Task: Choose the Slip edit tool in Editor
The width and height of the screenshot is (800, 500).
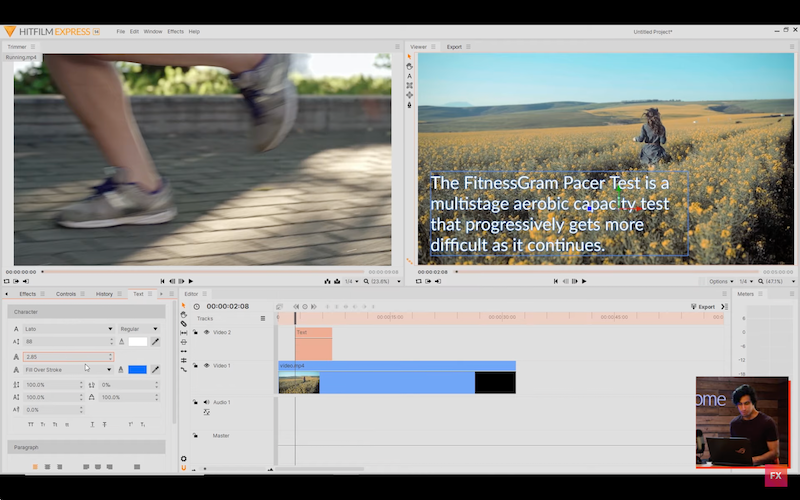Action: click(184, 333)
